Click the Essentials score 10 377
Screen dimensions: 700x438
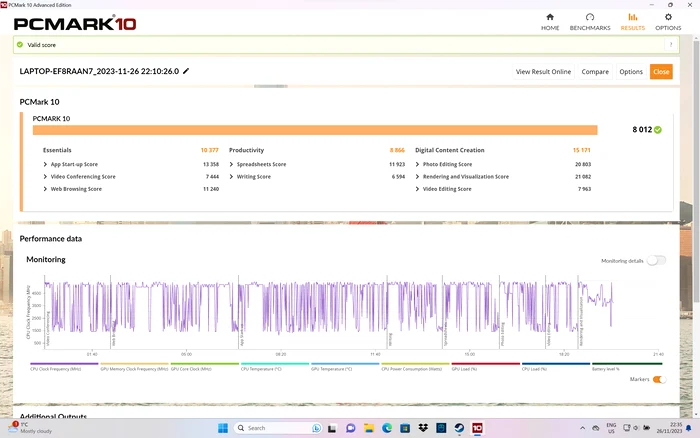pos(209,150)
